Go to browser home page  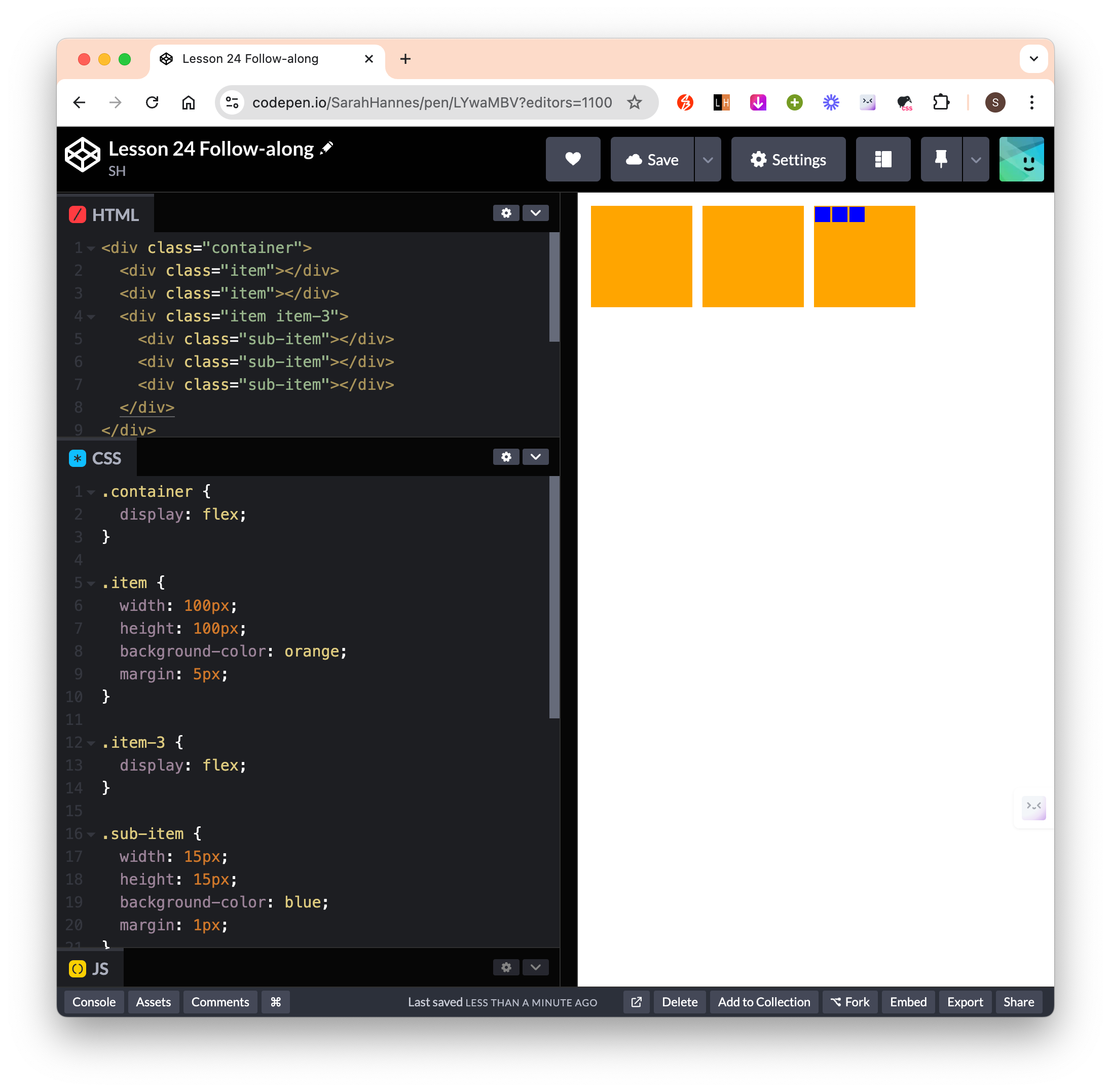(189, 103)
